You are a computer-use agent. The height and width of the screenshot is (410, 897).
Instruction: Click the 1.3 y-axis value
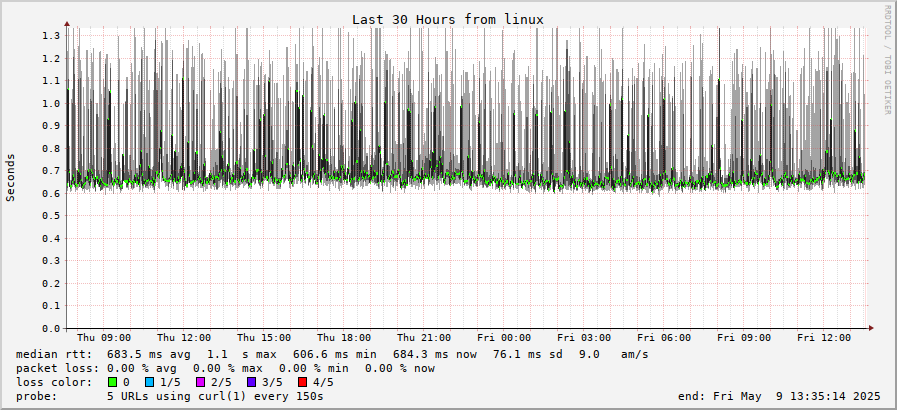[51, 35]
